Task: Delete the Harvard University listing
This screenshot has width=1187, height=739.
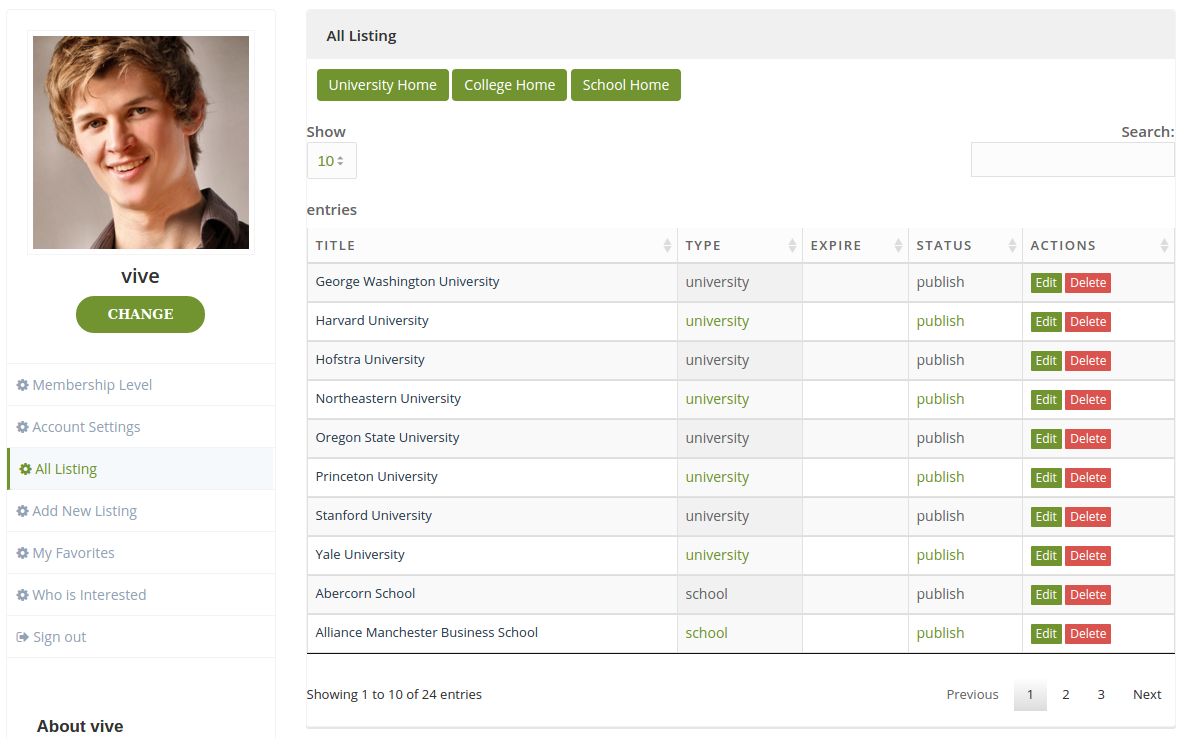Action: point(1088,321)
